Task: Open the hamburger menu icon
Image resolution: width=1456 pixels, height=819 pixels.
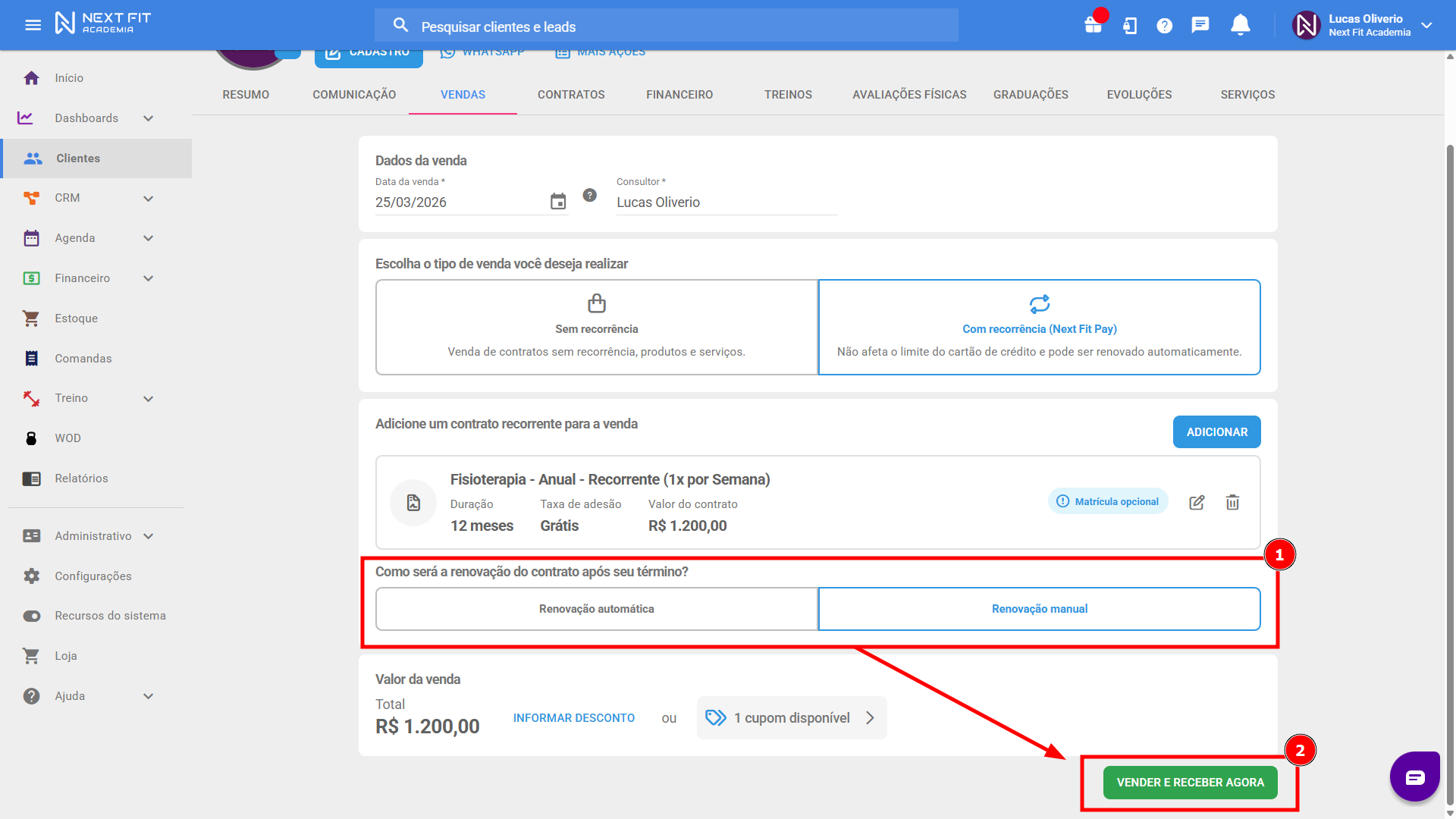Action: pos(33,25)
